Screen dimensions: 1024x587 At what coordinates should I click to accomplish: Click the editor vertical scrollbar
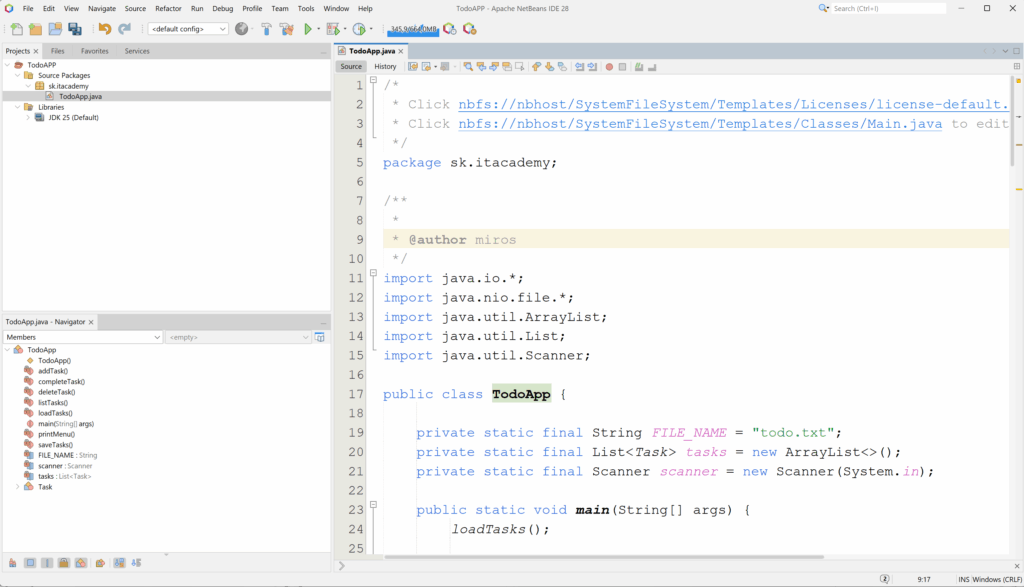click(x=1012, y=121)
